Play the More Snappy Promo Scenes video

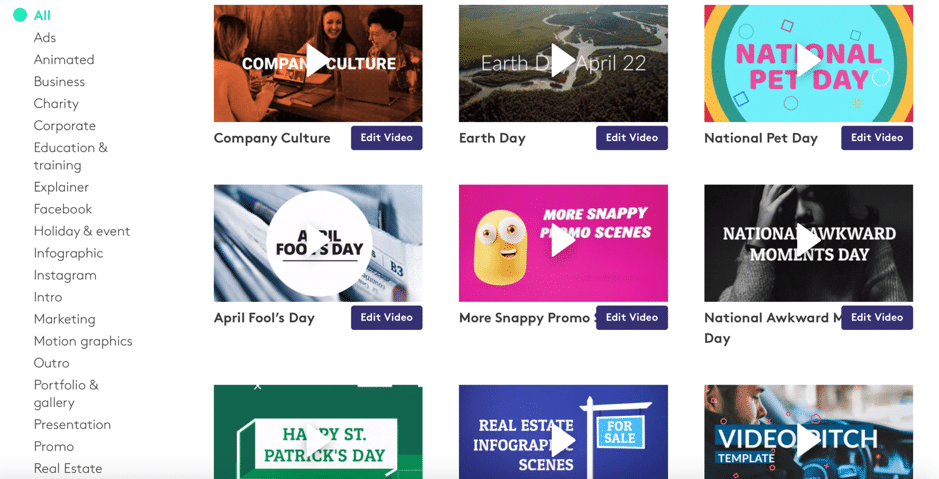[x=563, y=241]
